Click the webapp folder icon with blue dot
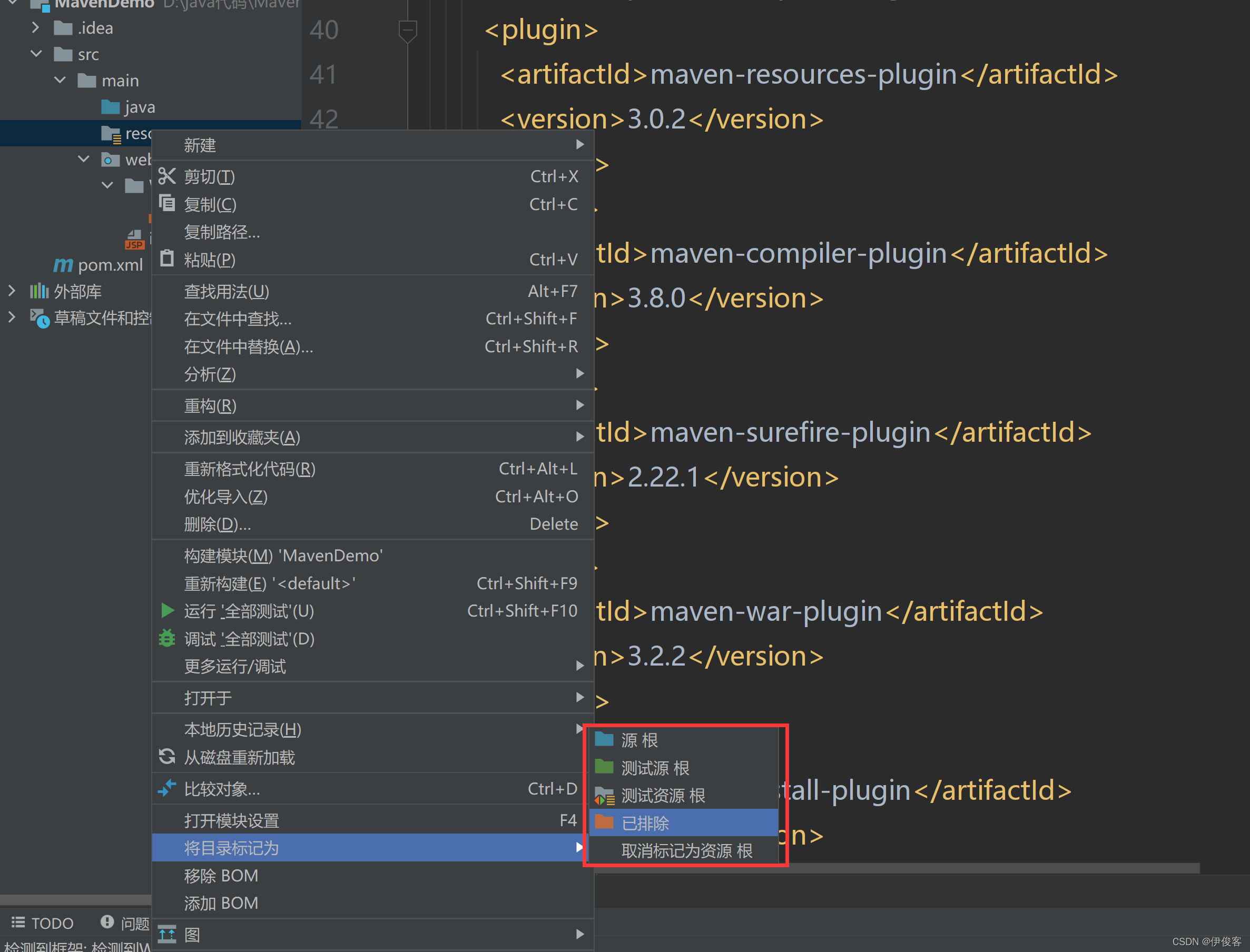The width and height of the screenshot is (1250, 952). tap(110, 160)
